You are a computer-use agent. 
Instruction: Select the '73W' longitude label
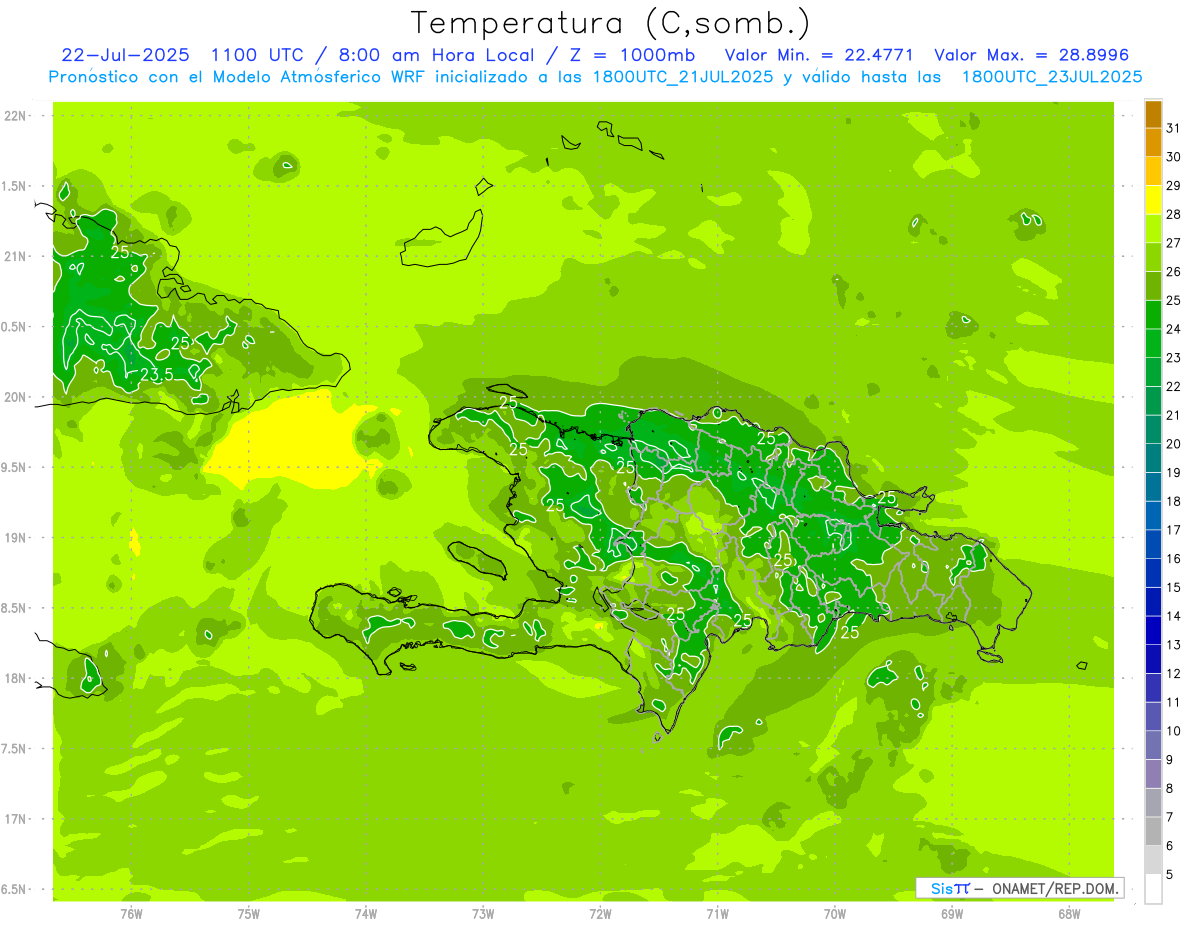[x=483, y=913]
